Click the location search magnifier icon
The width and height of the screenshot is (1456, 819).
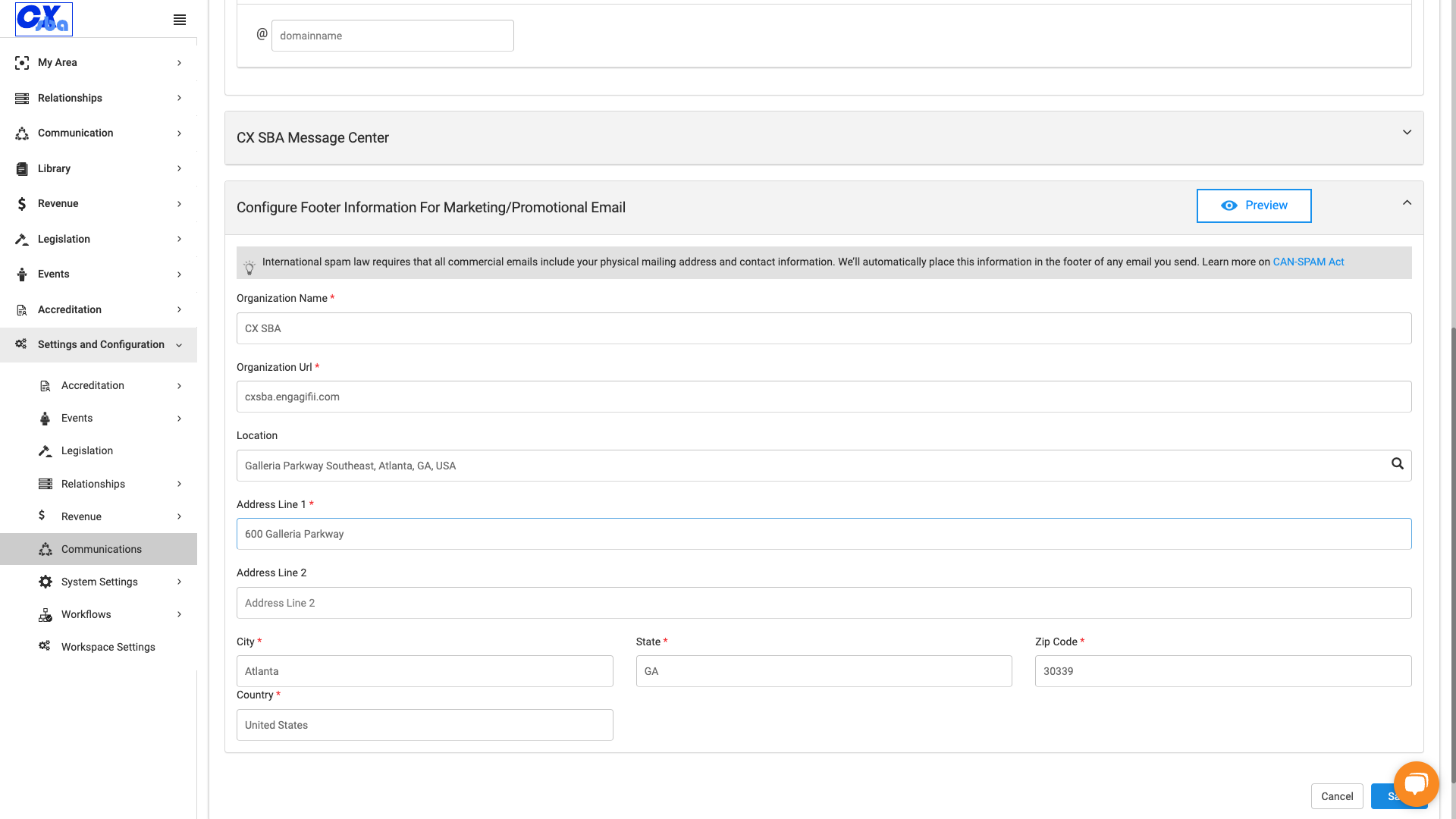(1397, 464)
